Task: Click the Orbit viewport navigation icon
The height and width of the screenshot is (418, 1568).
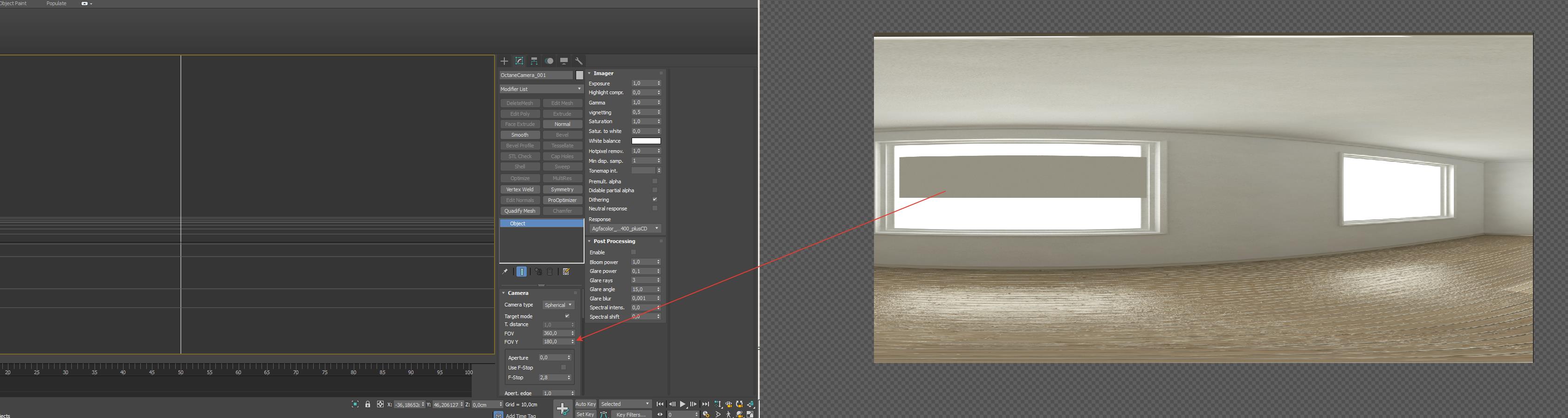Action: (x=740, y=414)
